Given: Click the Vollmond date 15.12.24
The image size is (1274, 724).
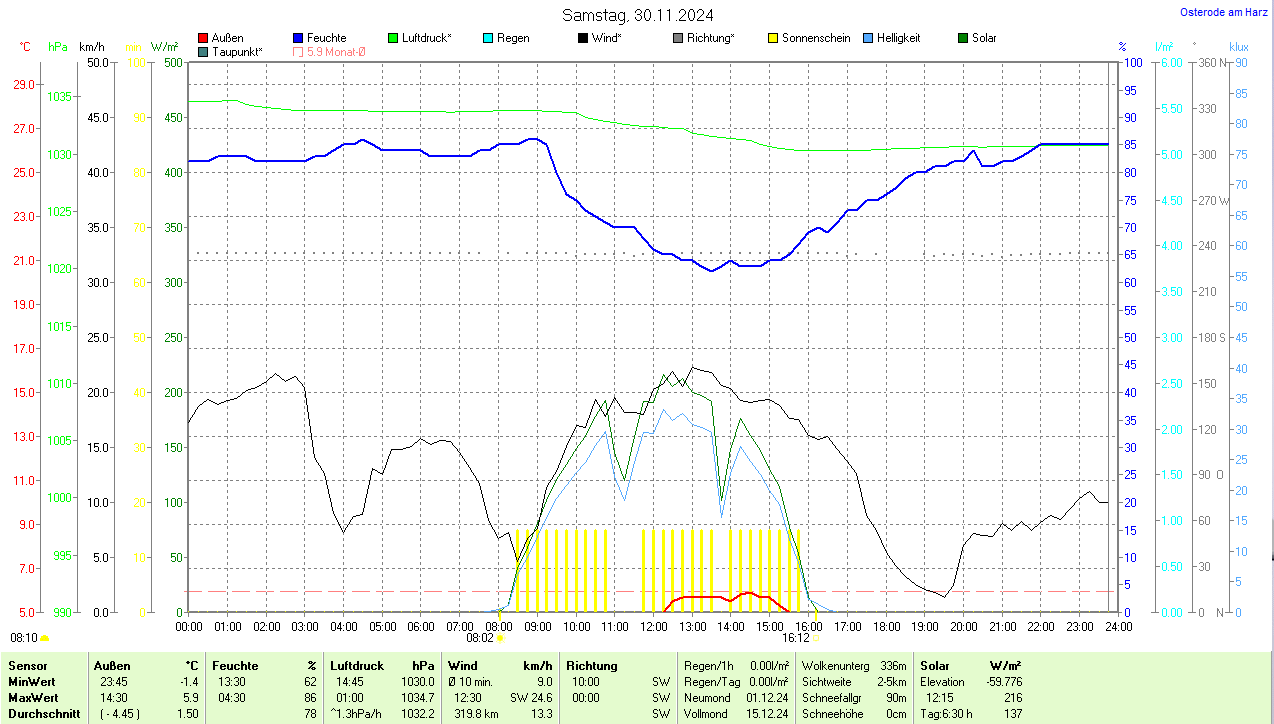Looking at the screenshot, I should point(766,714).
